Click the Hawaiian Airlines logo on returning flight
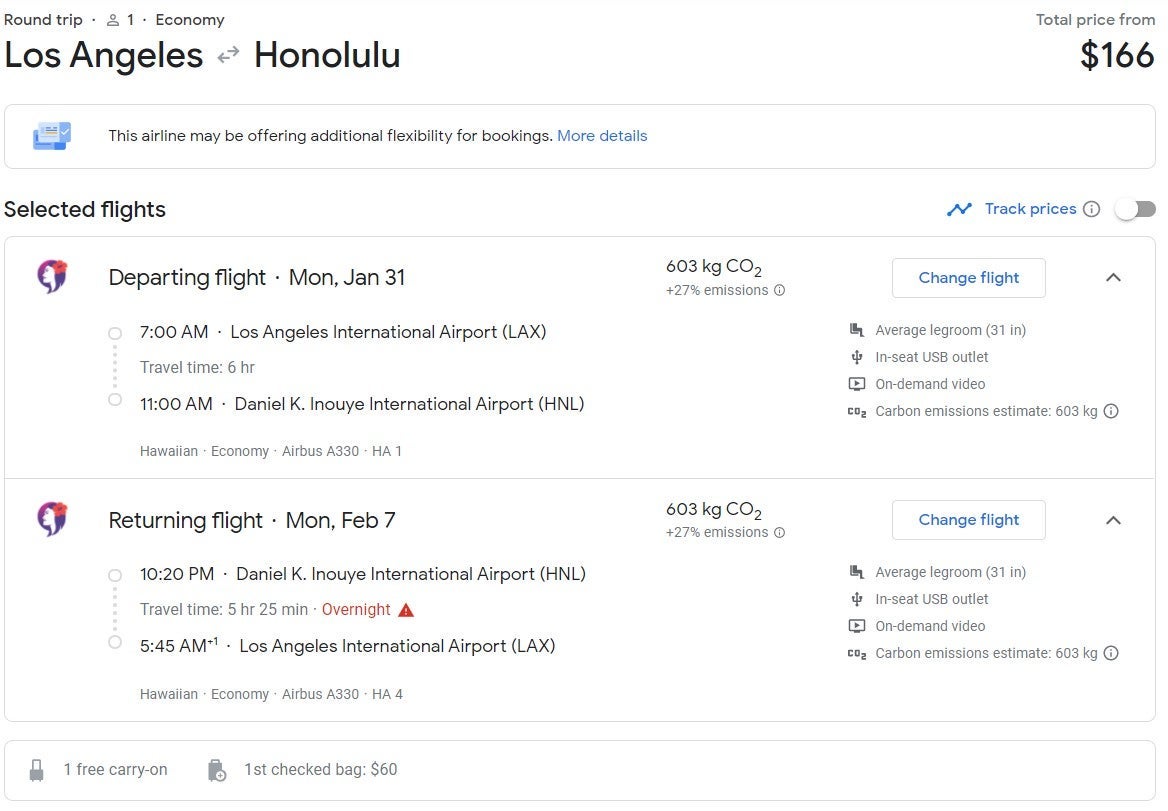1168x811 pixels. point(52,519)
